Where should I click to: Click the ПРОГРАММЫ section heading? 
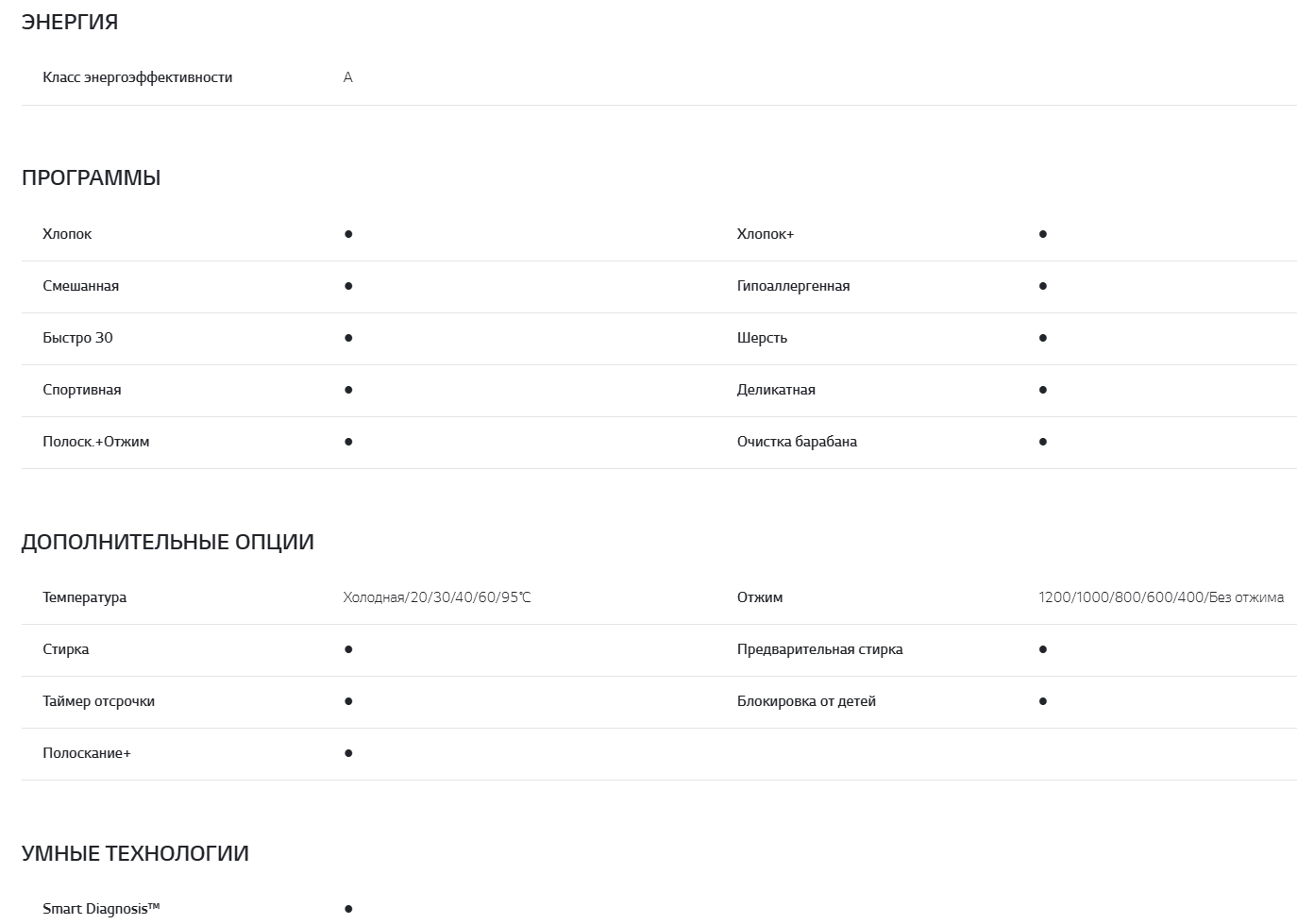pyautogui.click(x=92, y=178)
